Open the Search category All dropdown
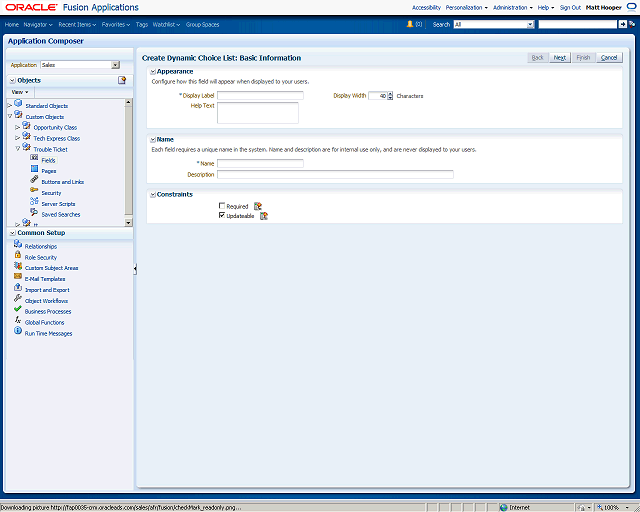The width and height of the screenshot is (640, 512). point(531,24)
